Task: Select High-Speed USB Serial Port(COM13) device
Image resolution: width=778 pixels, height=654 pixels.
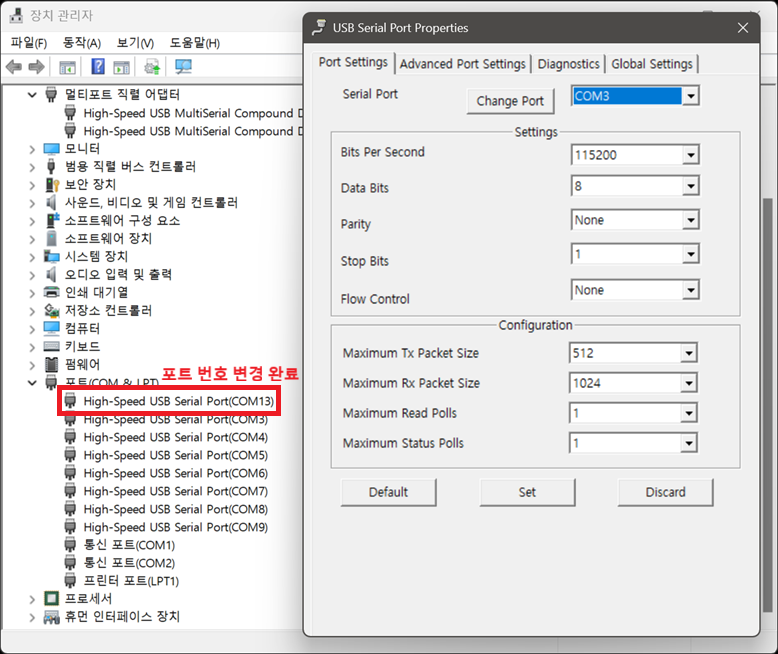Action: click(178, 401)
